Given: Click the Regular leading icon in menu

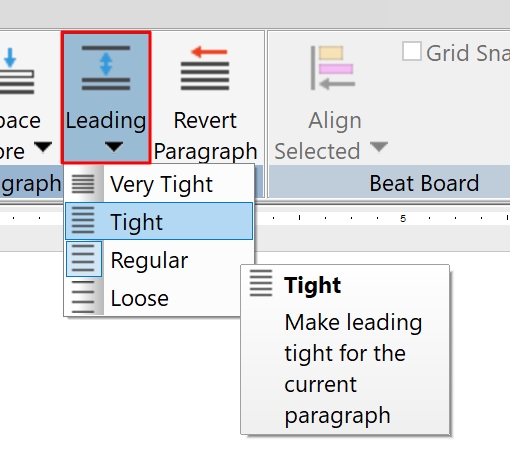Looking at the screenshot, I should point(83,259).
